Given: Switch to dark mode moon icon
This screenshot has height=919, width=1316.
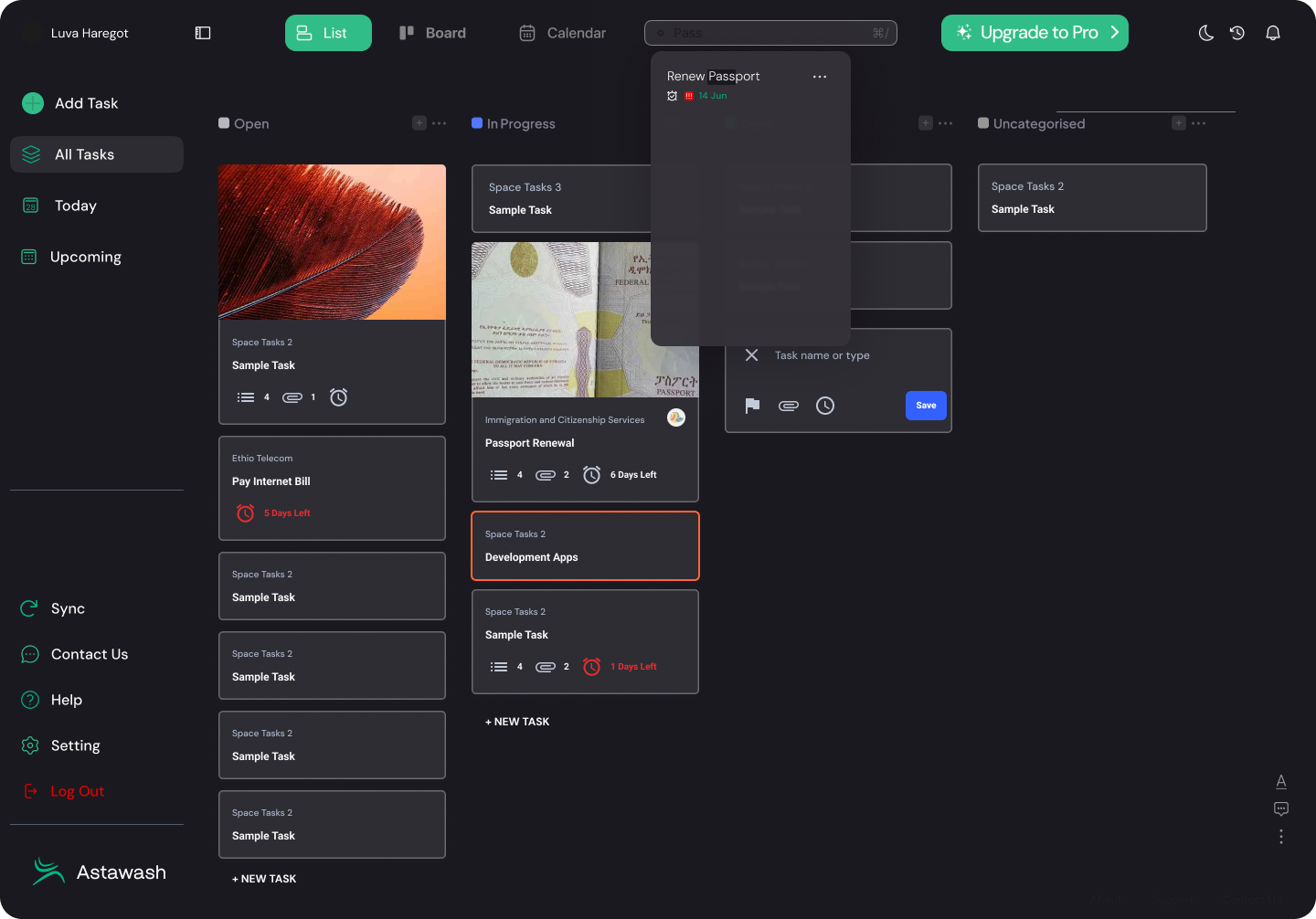Looking at the screenshot, I should [1206, 33].
